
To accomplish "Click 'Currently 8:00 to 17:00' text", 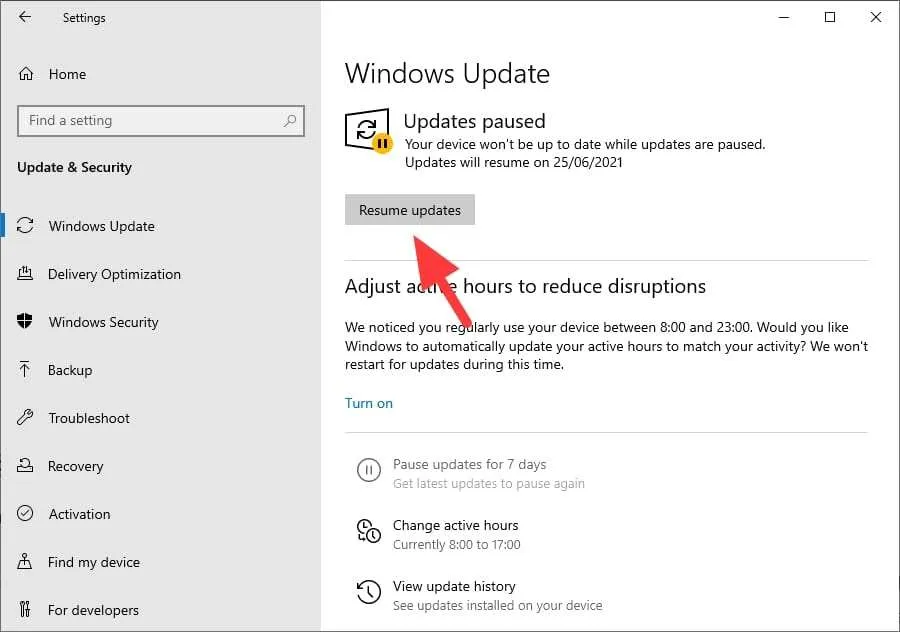I will click(457, 544).
